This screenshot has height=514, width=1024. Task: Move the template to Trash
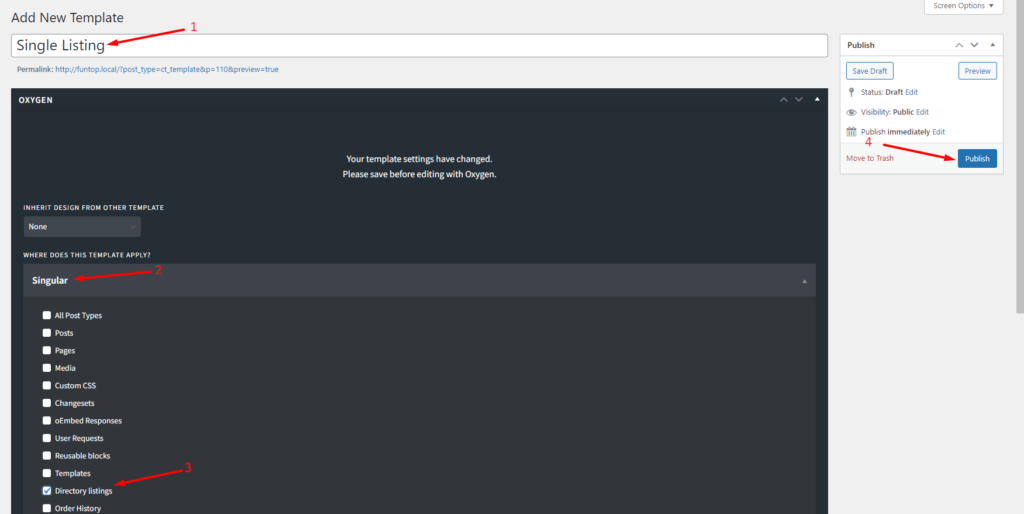click(x=869, y=159)
